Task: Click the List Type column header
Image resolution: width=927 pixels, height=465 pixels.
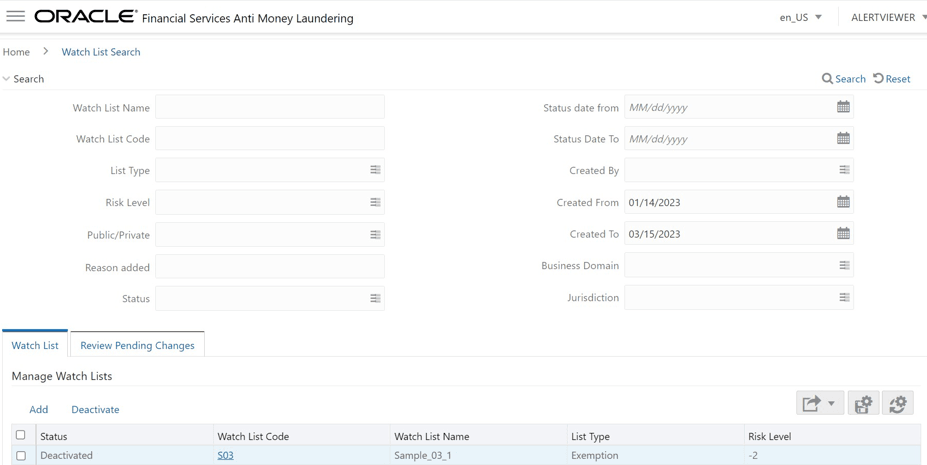Action: [655, 436]
